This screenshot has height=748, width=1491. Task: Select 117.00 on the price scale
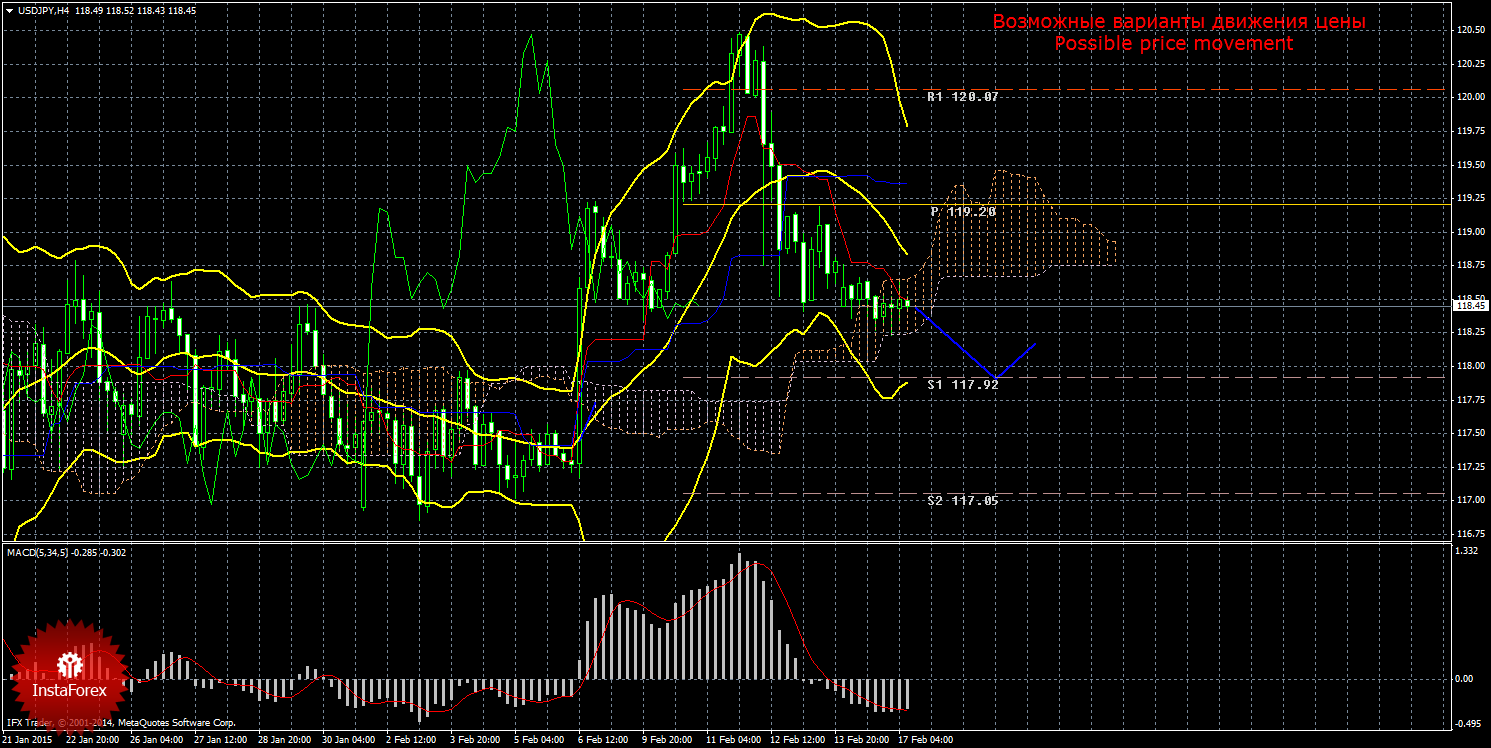point(1470,500)
